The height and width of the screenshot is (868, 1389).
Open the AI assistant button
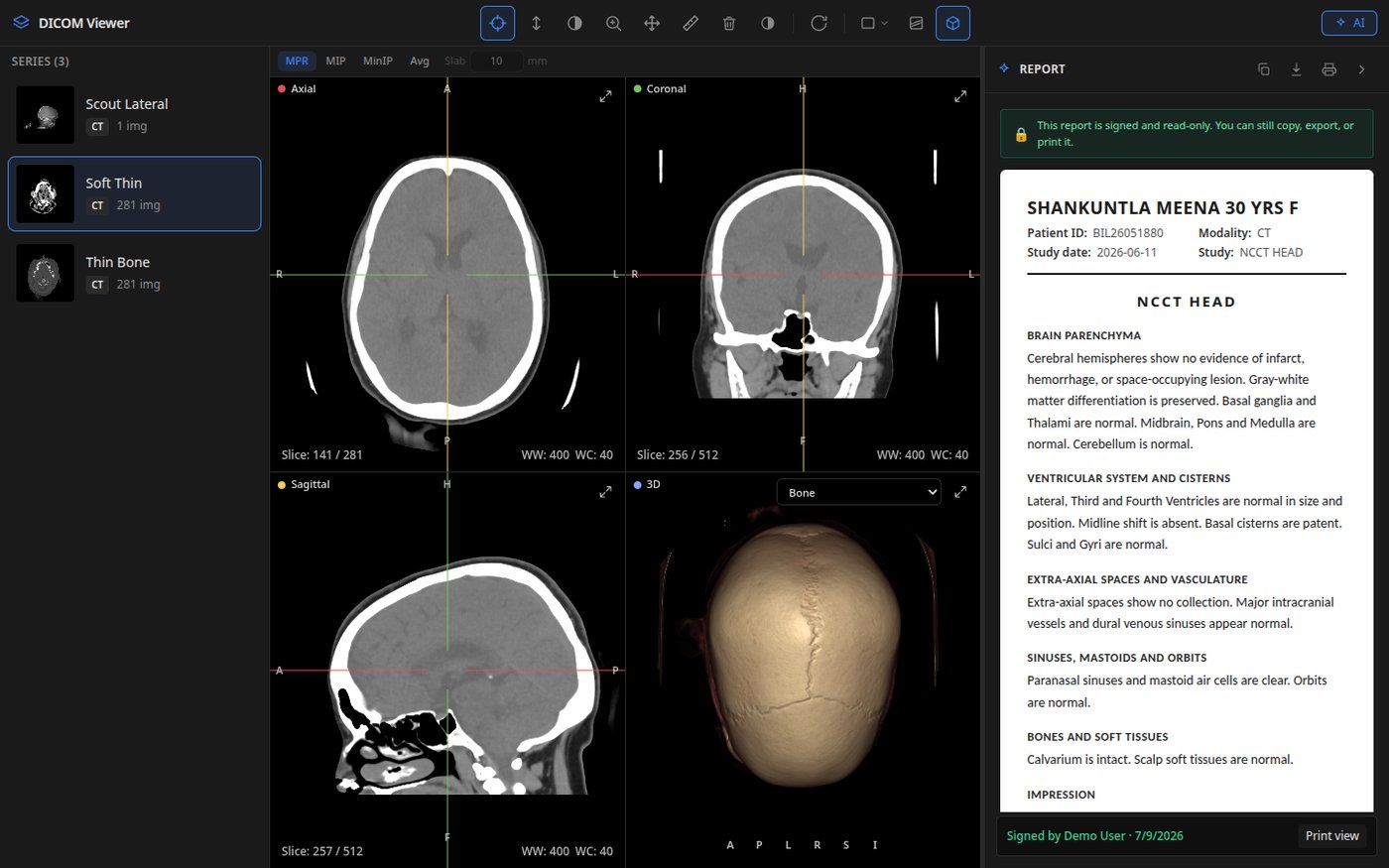pos(1348,23)
